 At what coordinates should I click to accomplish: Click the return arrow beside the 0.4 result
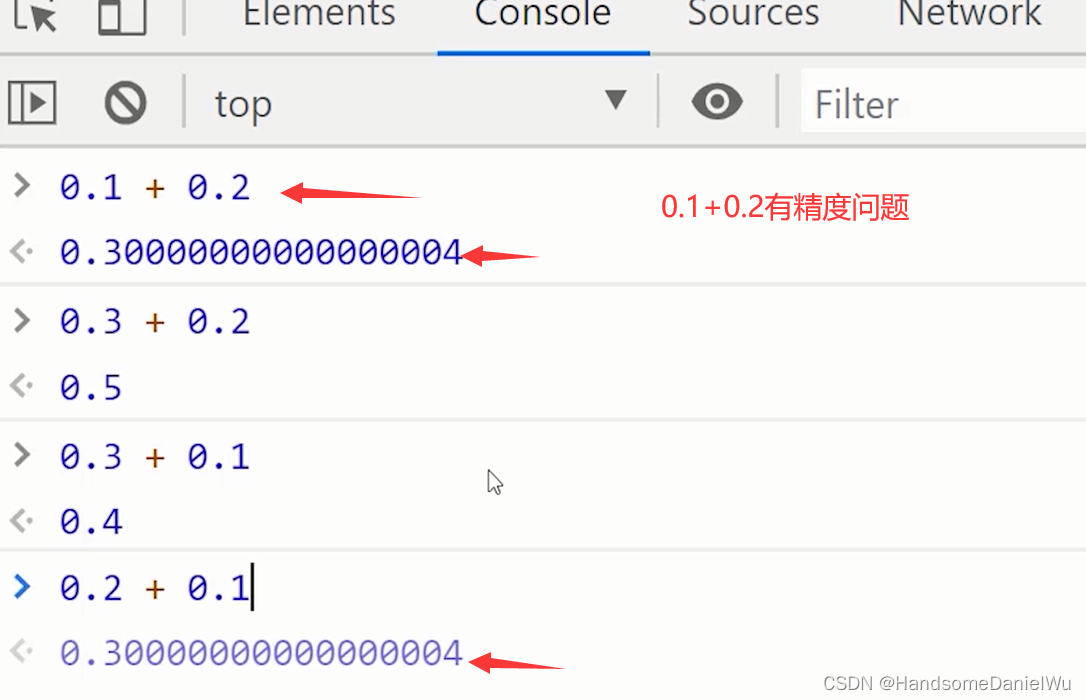pyautogui.click(x=20, y=521)
